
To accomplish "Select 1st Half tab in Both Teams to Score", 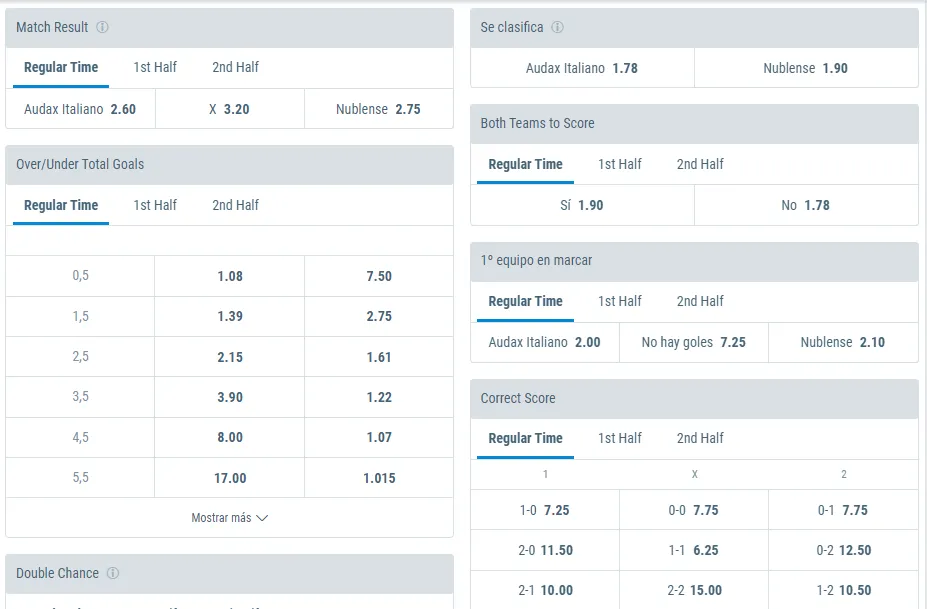I will 619,163.
